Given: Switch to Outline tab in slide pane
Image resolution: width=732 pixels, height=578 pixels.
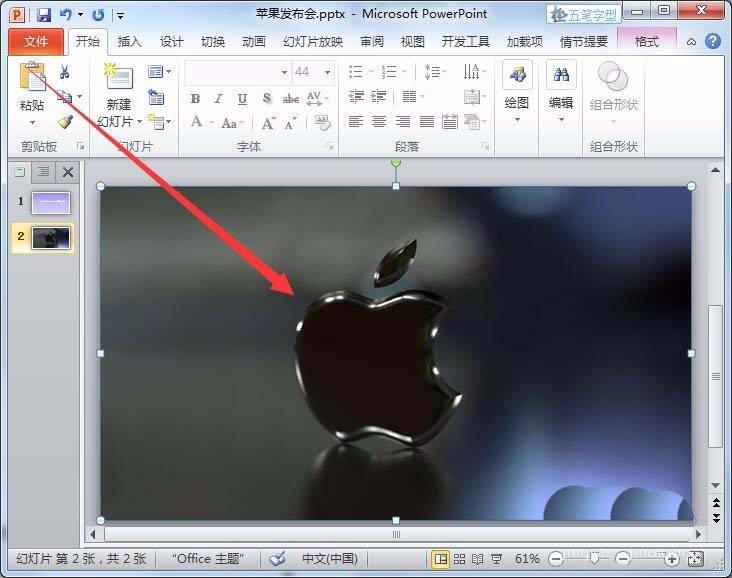Looking at the screenshot, I should pyautogui.click(x=43, y=172).
